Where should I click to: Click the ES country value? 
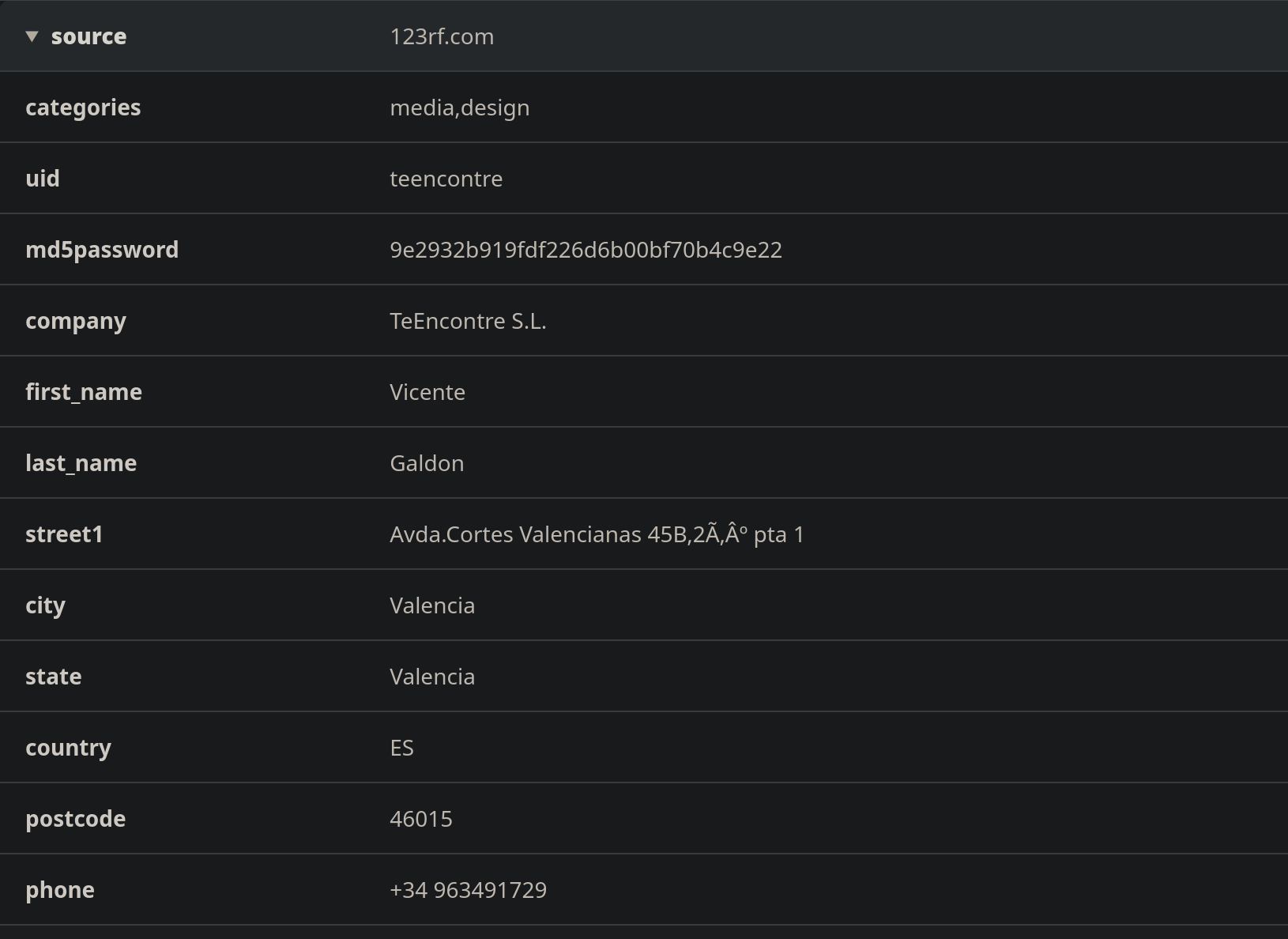(401, 748)
